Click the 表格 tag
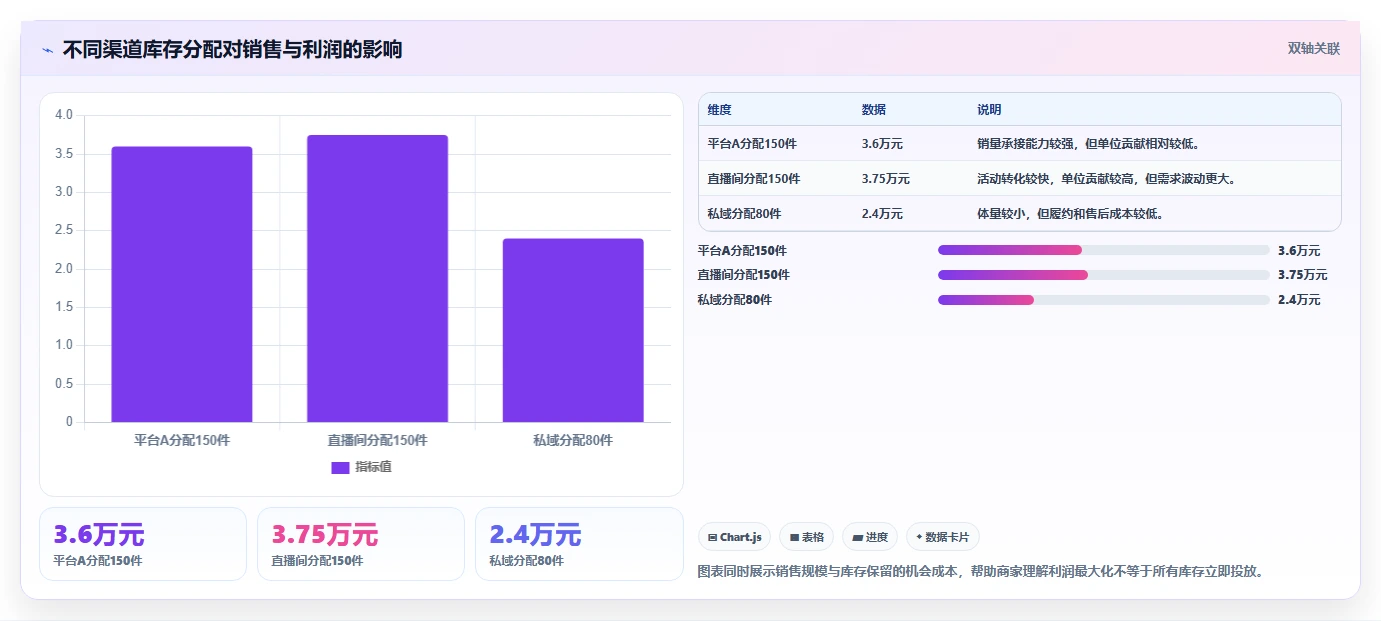The width and height of the screenshot is (1381, 621). 807,537
